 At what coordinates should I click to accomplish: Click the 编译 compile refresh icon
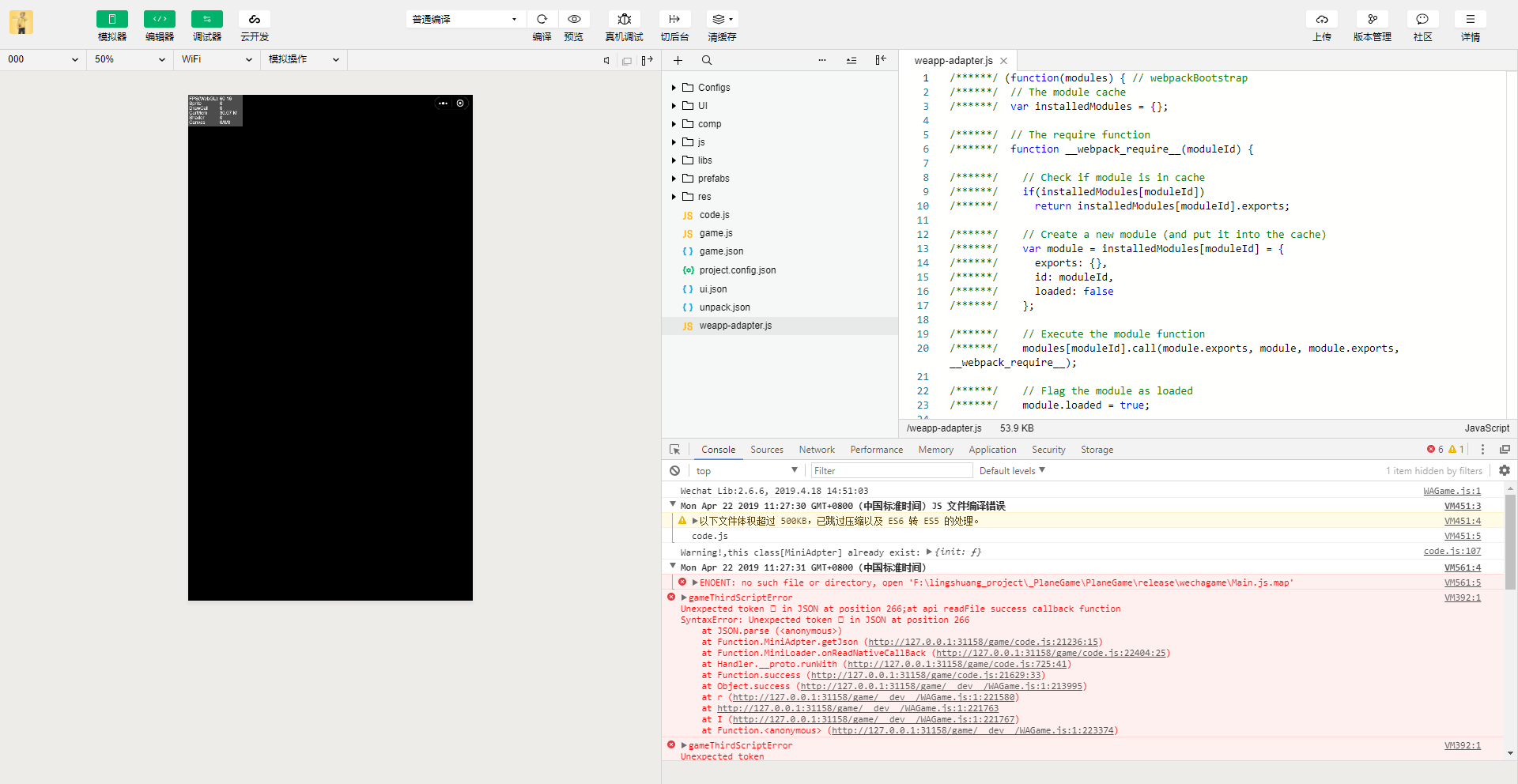(542, 19)
